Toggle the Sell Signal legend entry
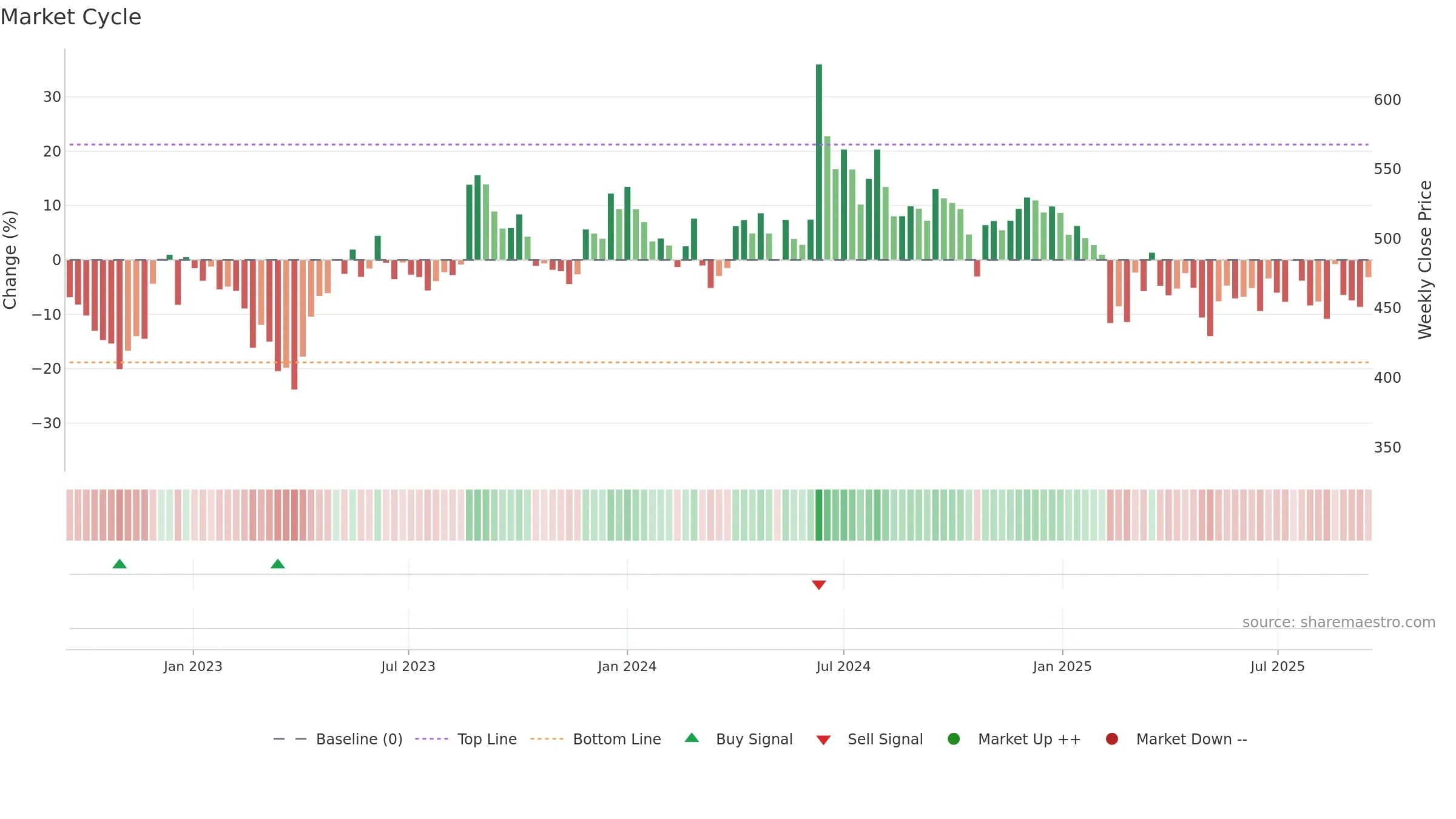 [x=869, y=739]
